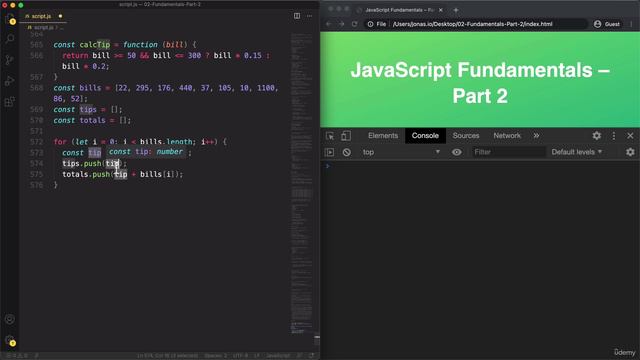Open Accounts icon at bottom of activity bar
Screen dimensions: 640x360
click(x=10, y=319)
